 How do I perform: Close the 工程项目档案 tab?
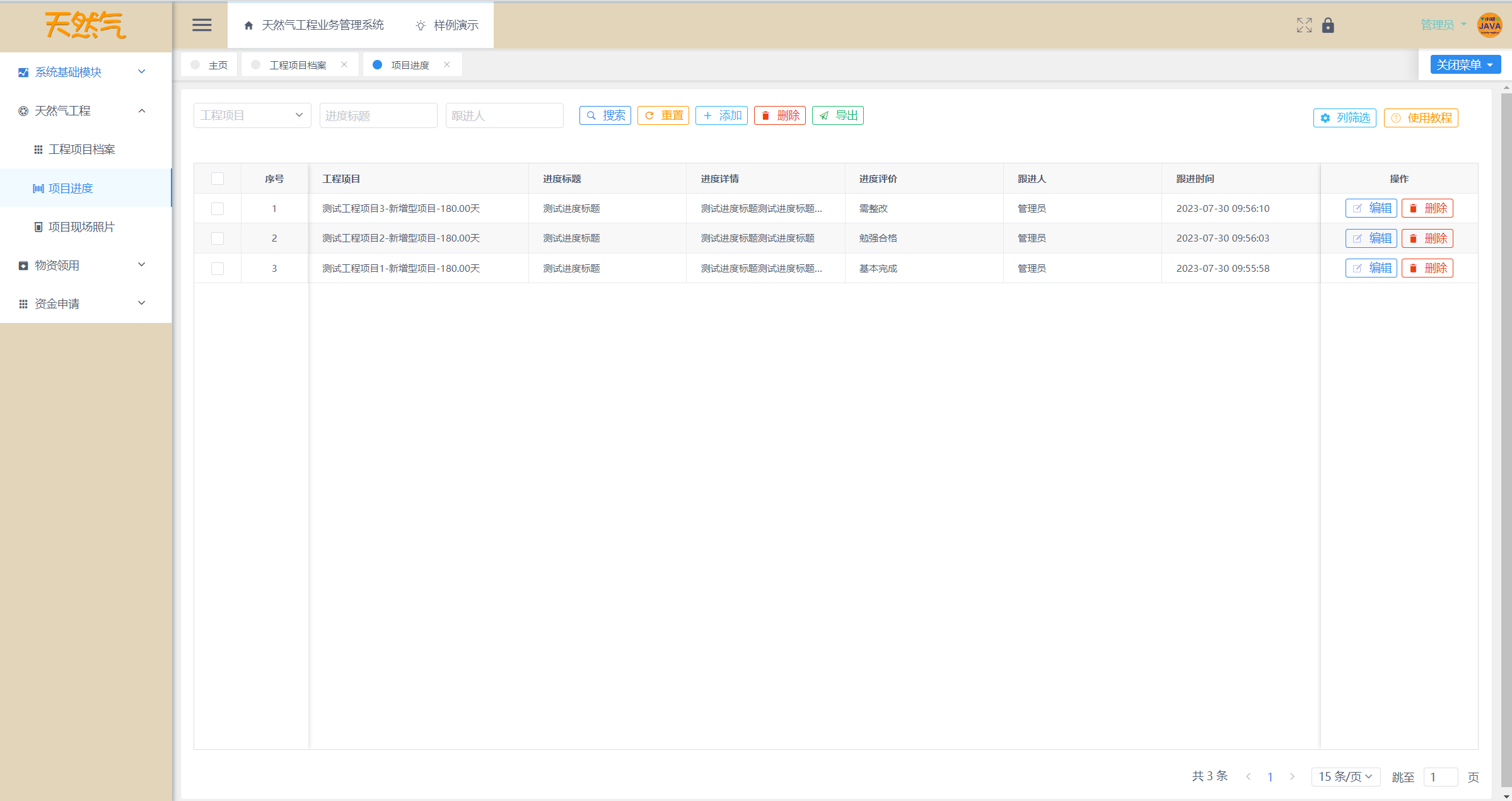(344, 65)
